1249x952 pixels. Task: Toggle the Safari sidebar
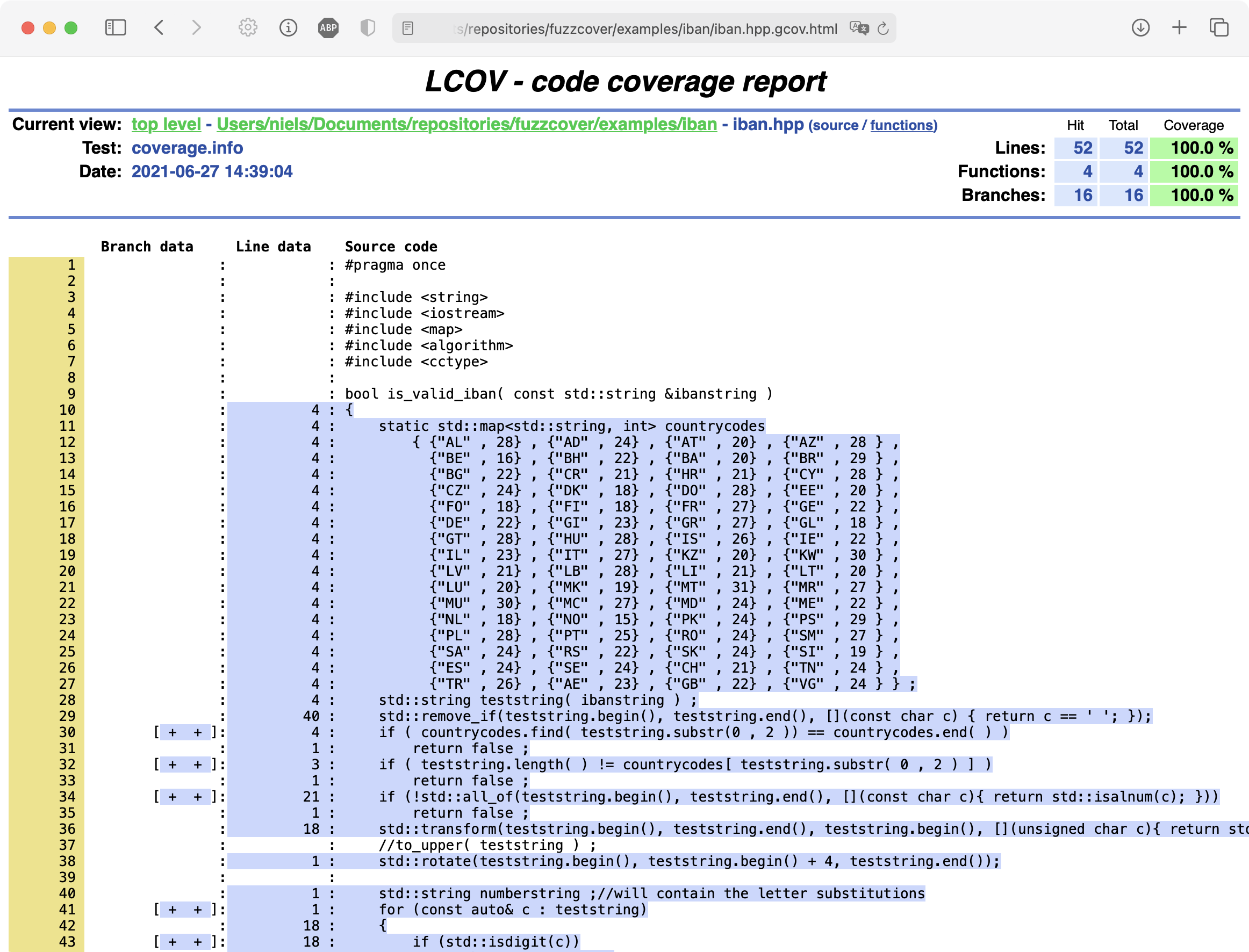click(x=115, y=28)
